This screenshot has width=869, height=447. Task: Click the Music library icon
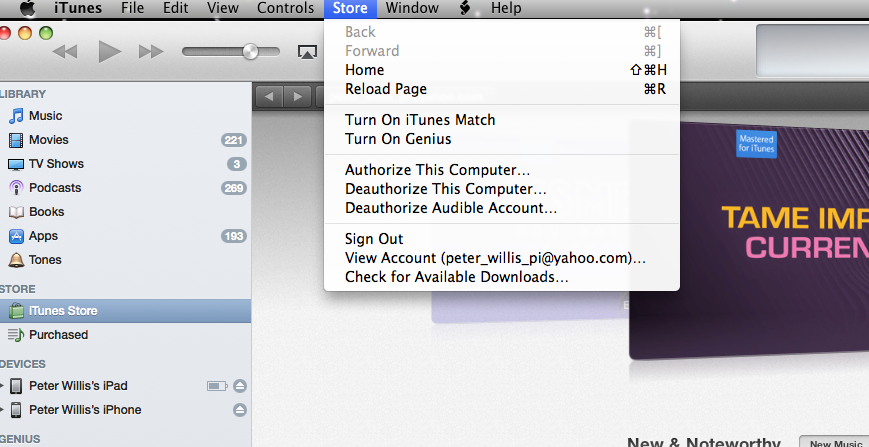(x=16, y=116)
